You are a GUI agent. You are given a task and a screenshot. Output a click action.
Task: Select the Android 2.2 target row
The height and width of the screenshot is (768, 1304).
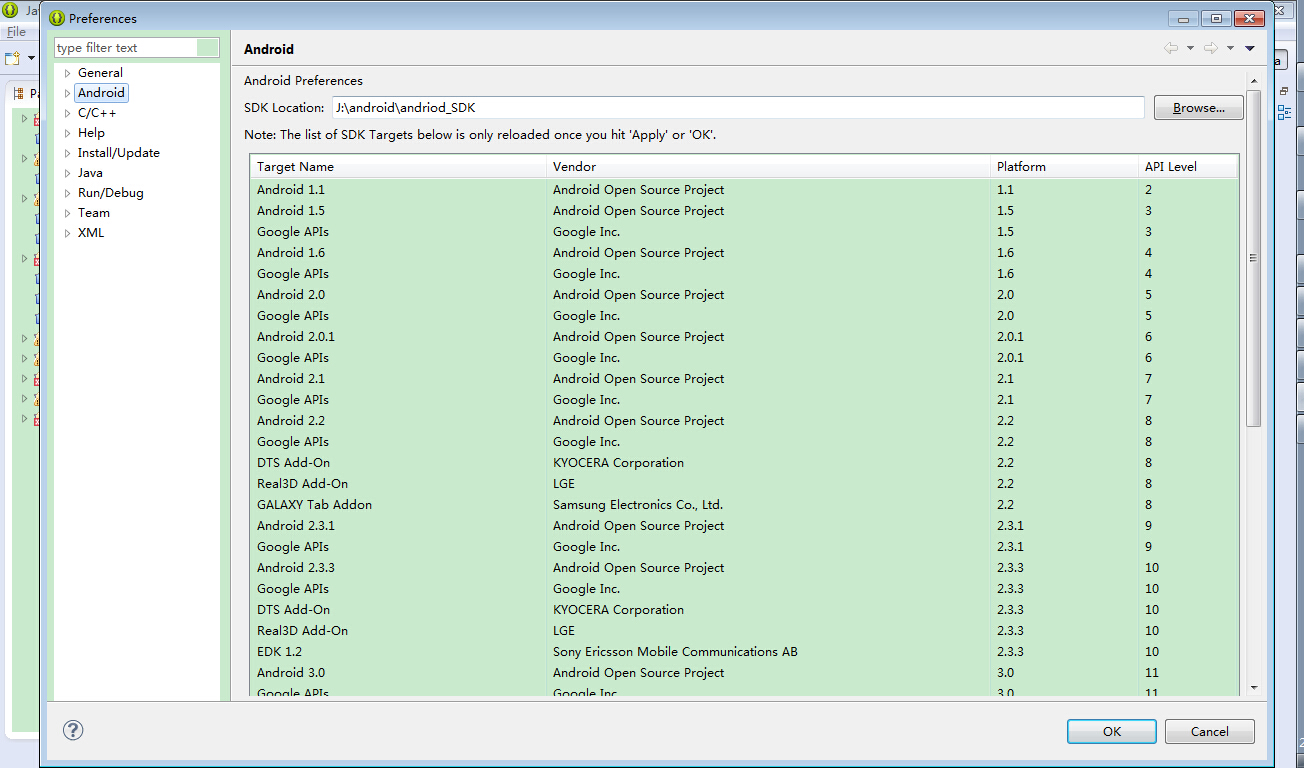(x=744, y=421)
